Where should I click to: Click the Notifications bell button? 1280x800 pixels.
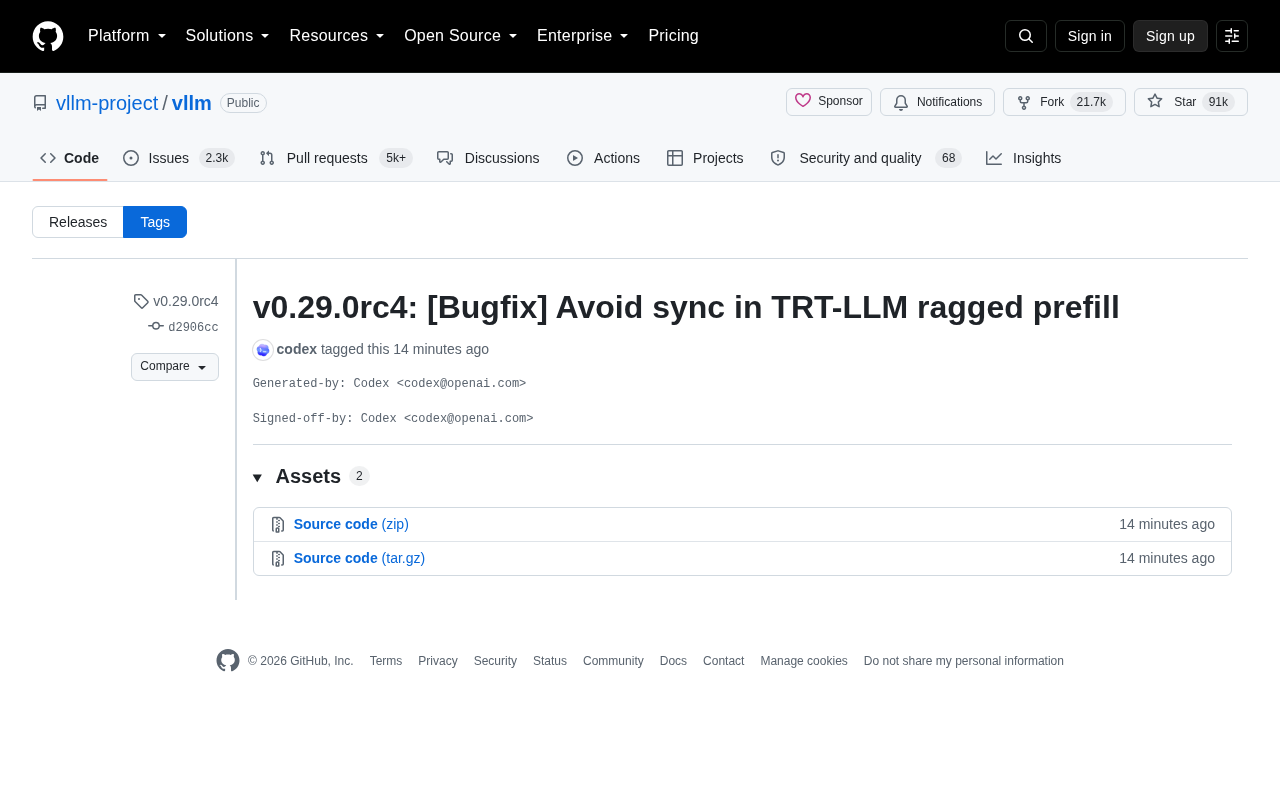pos(937,102)
